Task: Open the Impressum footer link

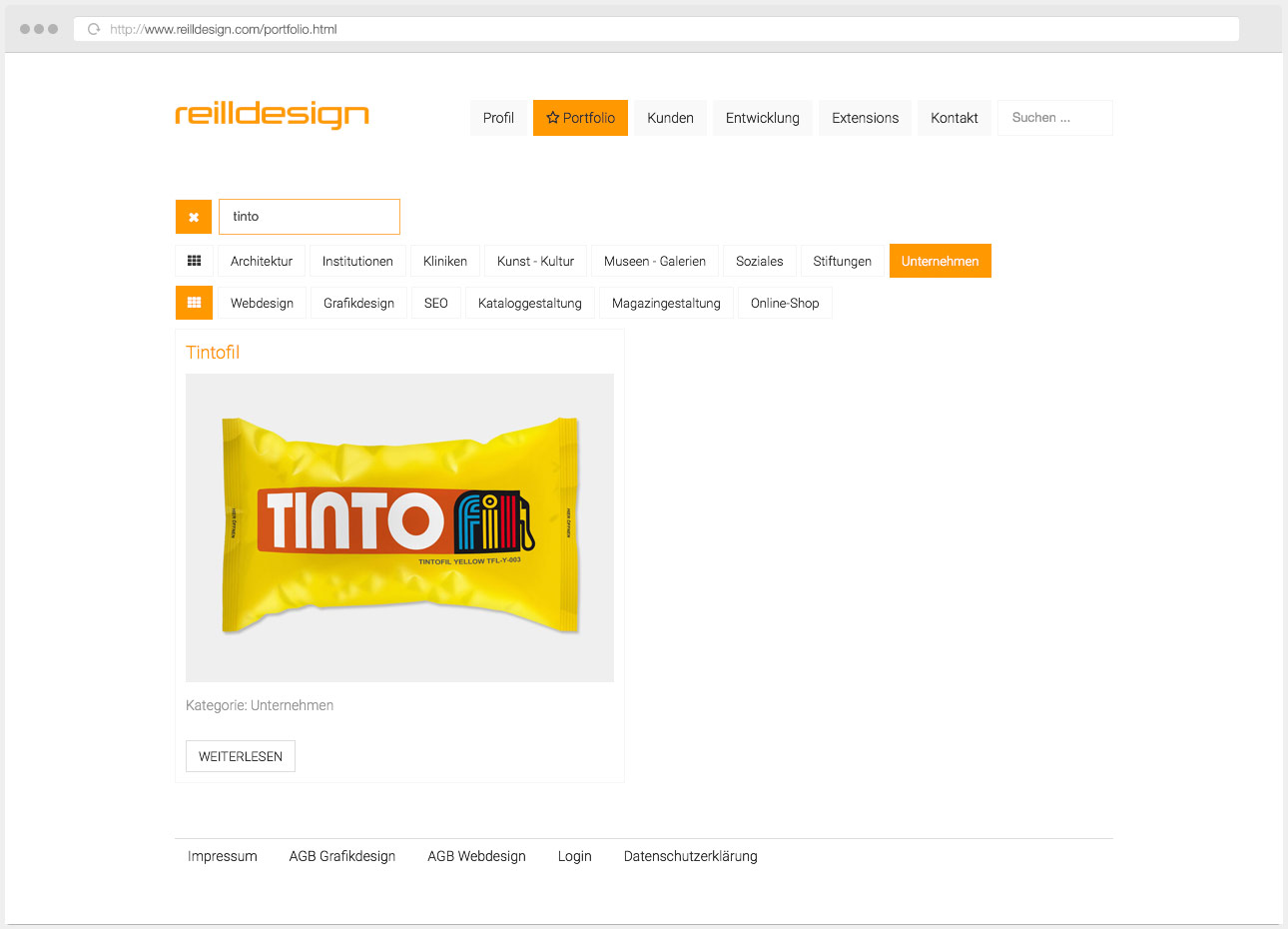Action: click(223, 856)
